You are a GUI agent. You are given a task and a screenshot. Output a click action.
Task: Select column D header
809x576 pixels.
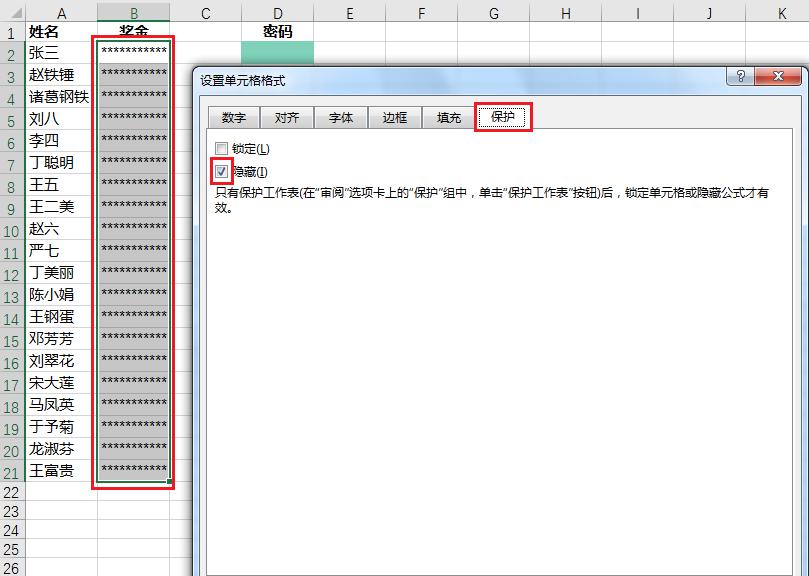[278, 13]
